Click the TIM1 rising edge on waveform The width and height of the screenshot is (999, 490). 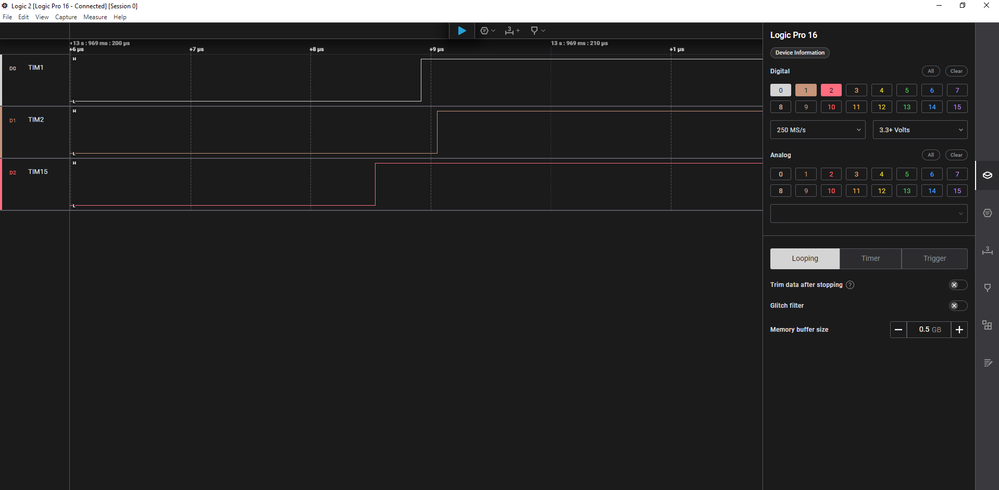(421, 80)
